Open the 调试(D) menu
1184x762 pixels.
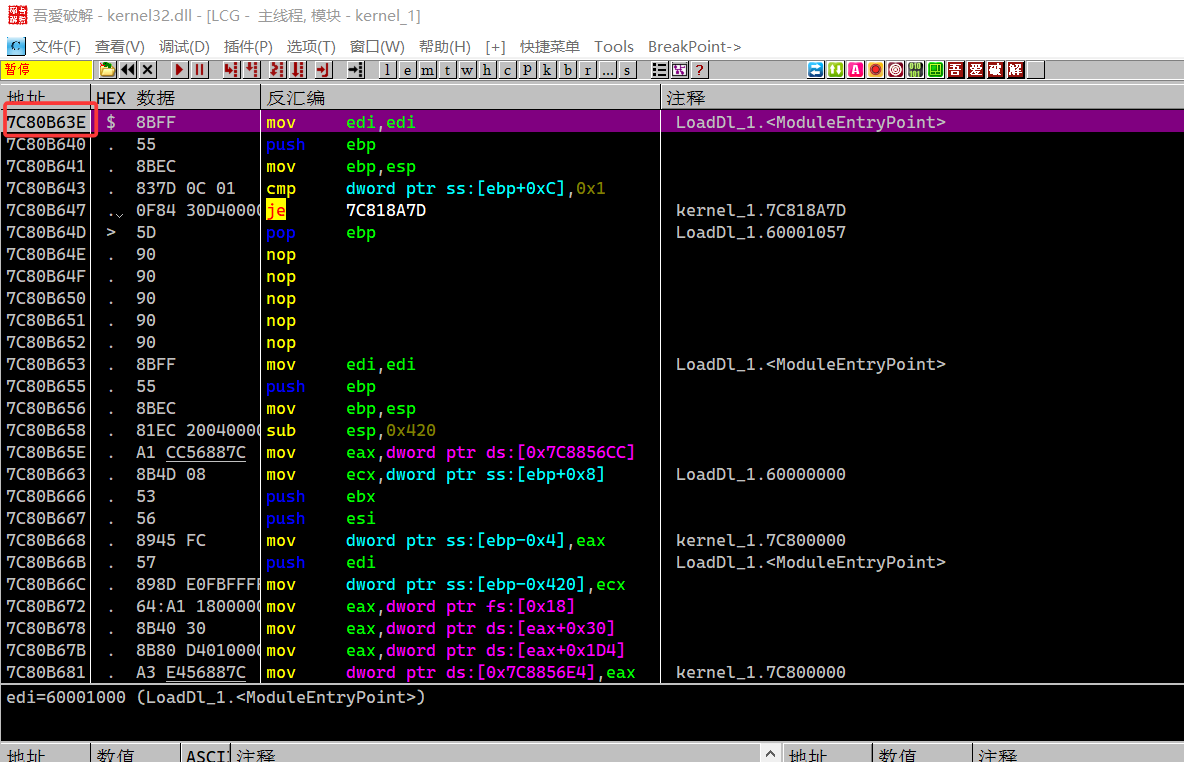[x=184, y=47]
